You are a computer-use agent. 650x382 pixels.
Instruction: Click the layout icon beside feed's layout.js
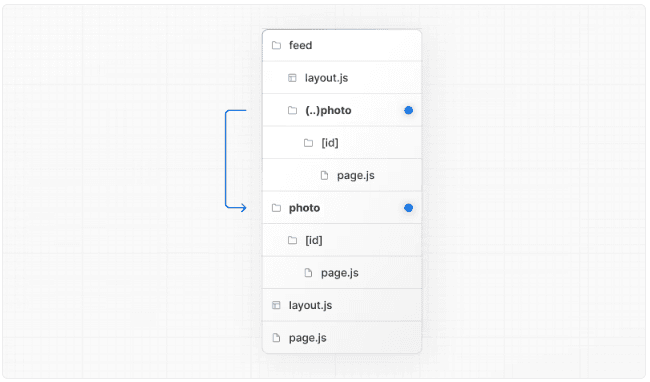pyautogui.click(x=292, y=78)
